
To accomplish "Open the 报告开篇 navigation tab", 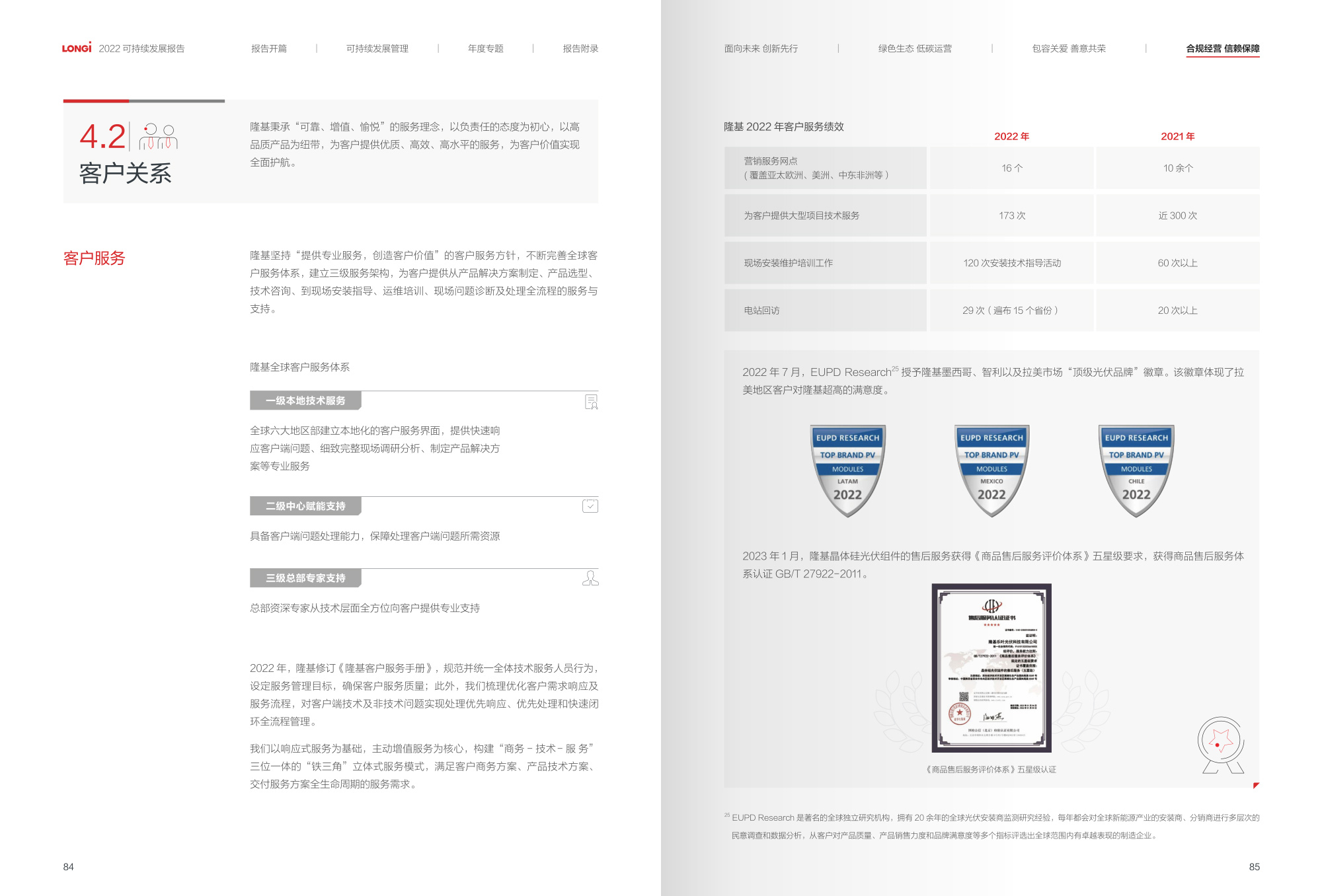I will tap(269, 48).
